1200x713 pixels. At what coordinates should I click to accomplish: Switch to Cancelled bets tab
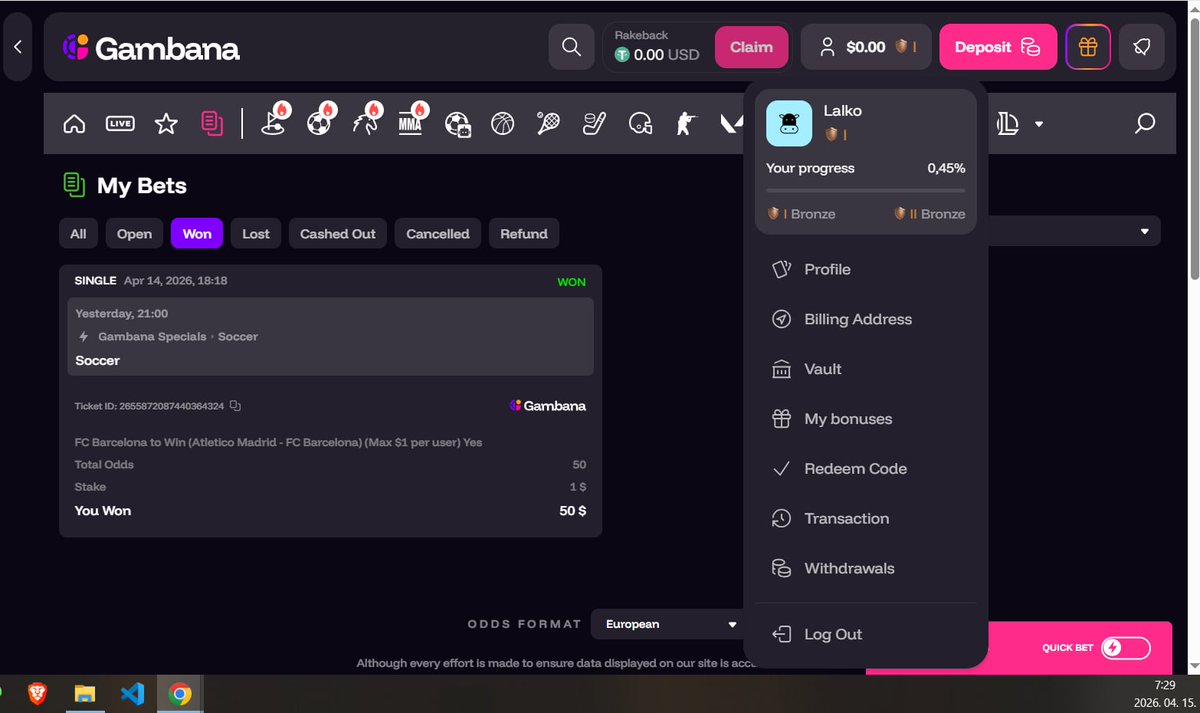(438, 234)
